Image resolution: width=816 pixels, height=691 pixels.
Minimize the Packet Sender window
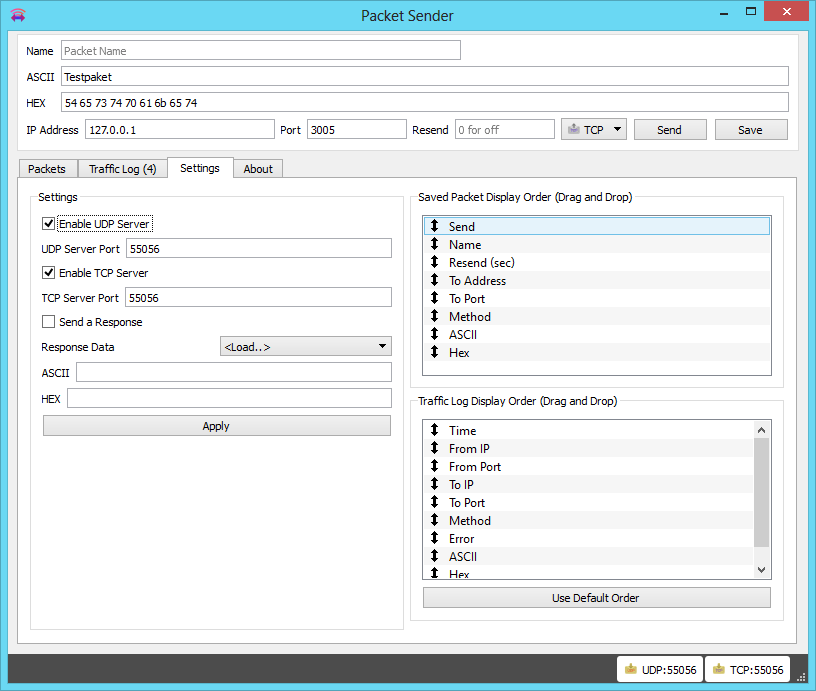point(724,12)
